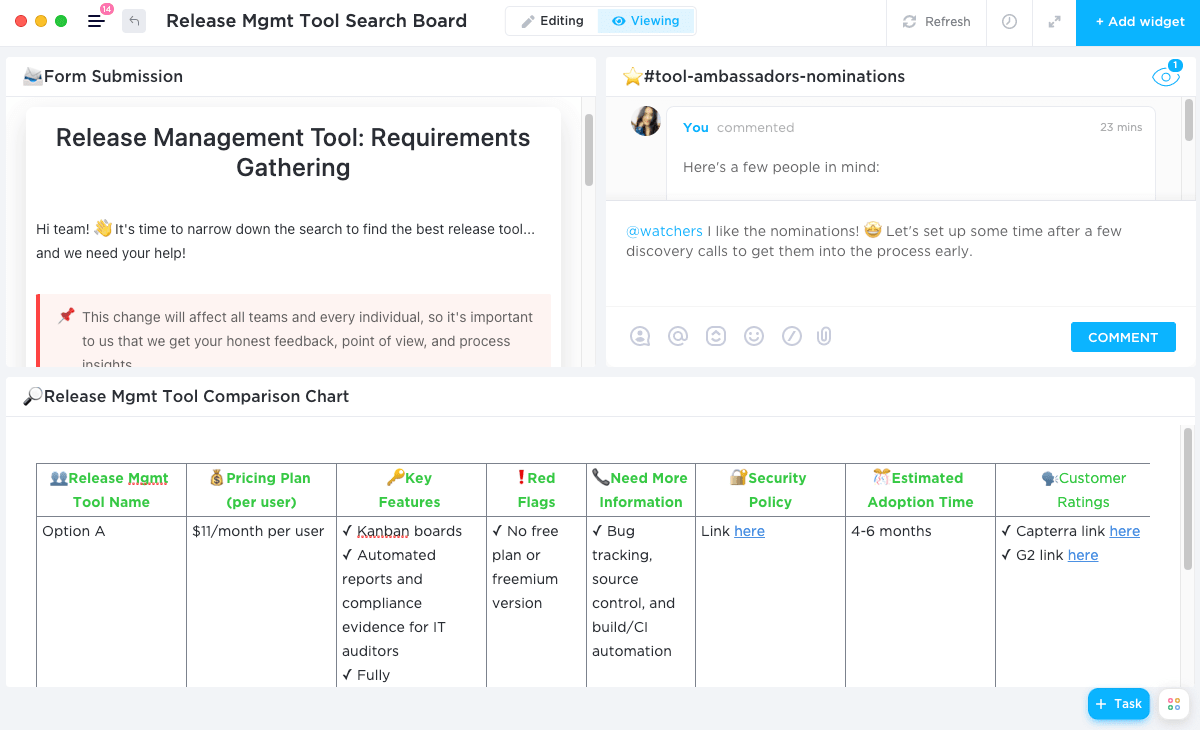This screenshot has width=1200, height=730.
Task: Post the comment with COMMENT button
Action: [1122, 337]
